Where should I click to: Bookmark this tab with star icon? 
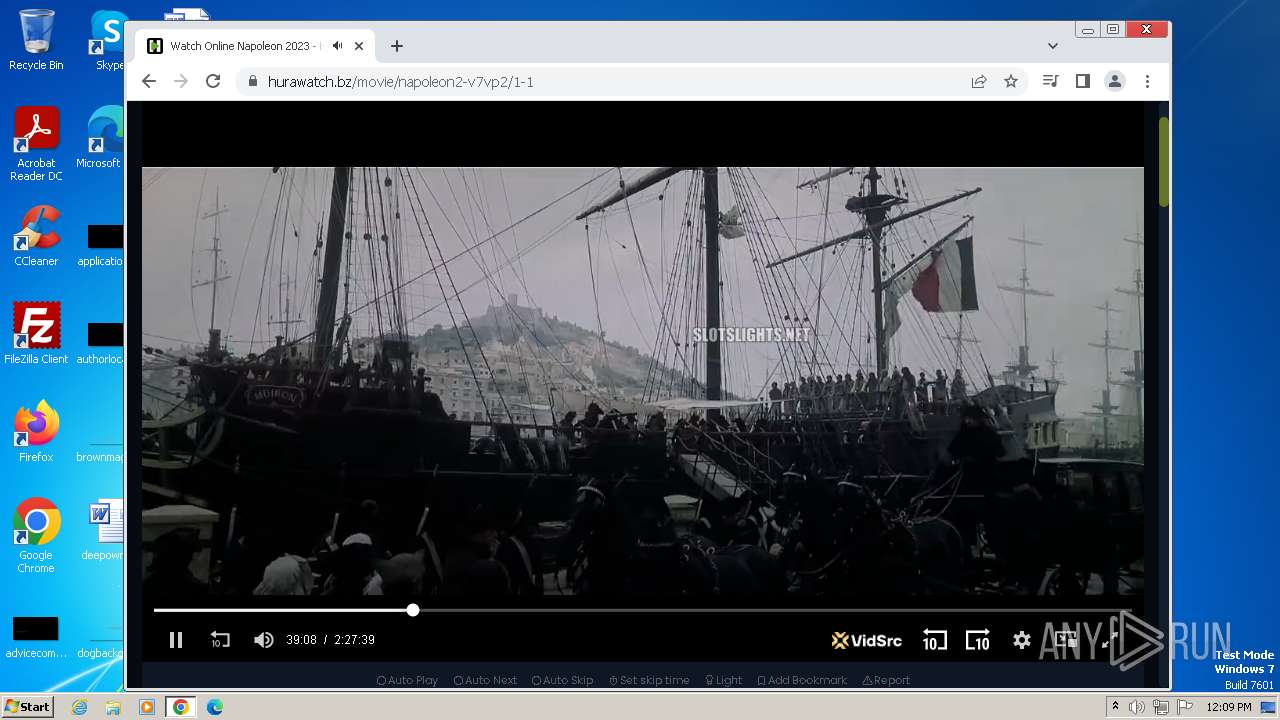point(1011,81)
